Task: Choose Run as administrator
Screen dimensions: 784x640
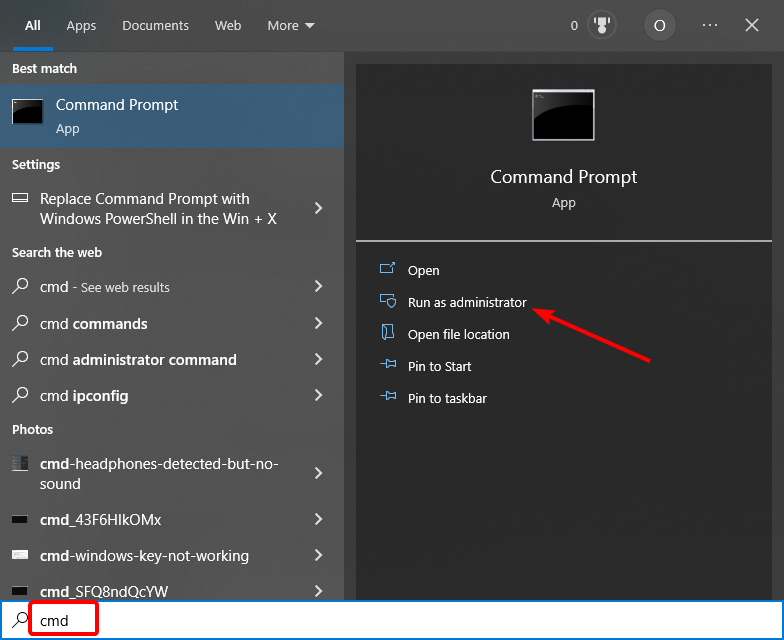Action: [x=466, y=302]
